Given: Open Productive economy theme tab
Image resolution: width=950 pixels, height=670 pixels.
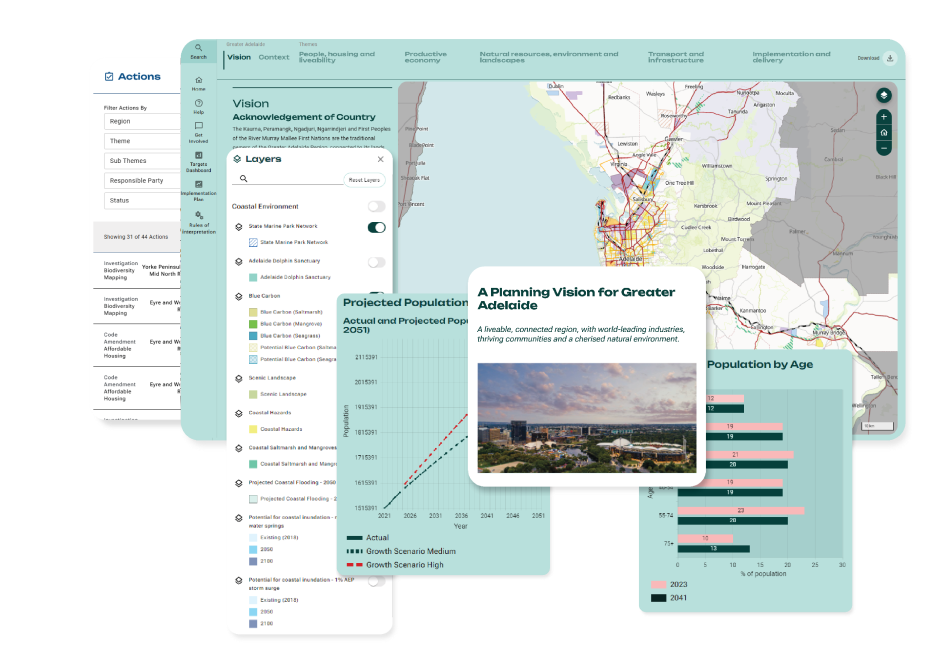Looking at the screenshot, I should pos(425,57).
